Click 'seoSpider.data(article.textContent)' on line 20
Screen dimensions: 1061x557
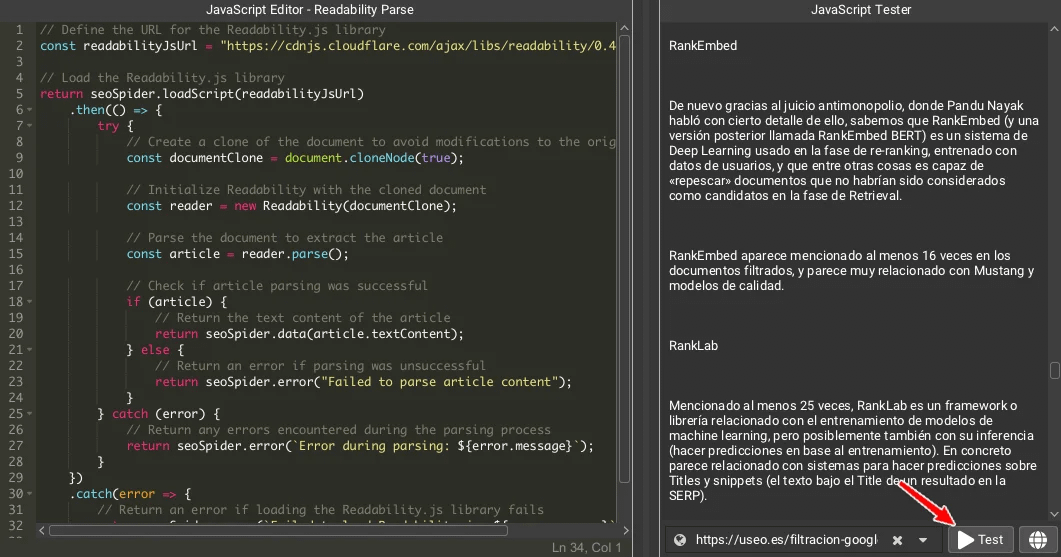tap(332, 334)
